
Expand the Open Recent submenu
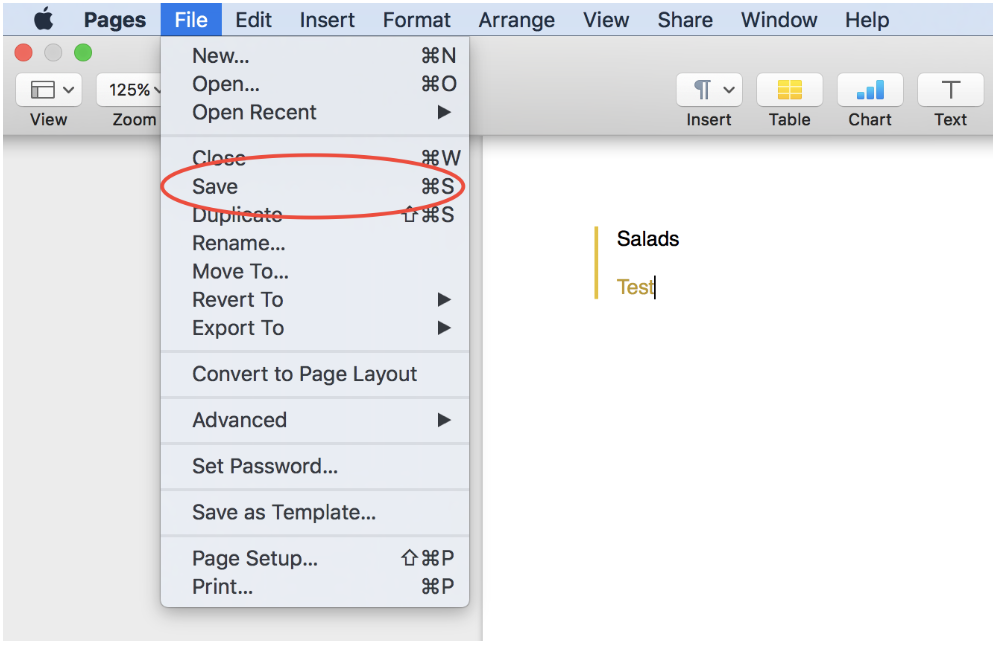315,112
